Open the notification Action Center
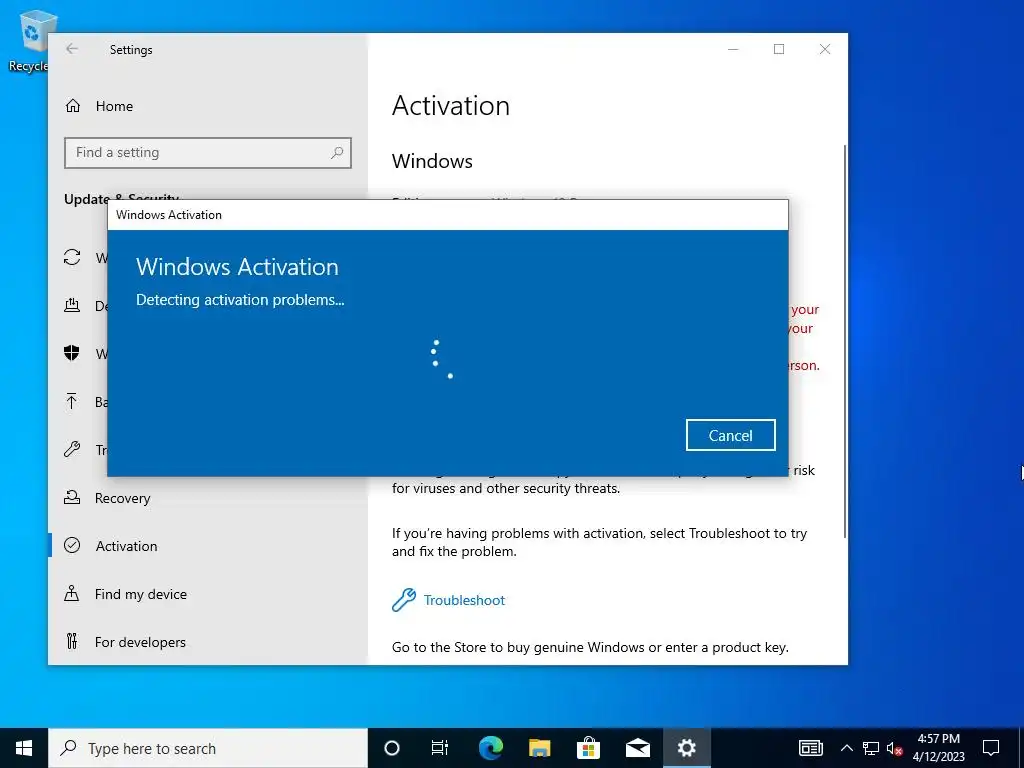Screen dimensions: 1024x768 pyautogui.click(x=991, y=748)
